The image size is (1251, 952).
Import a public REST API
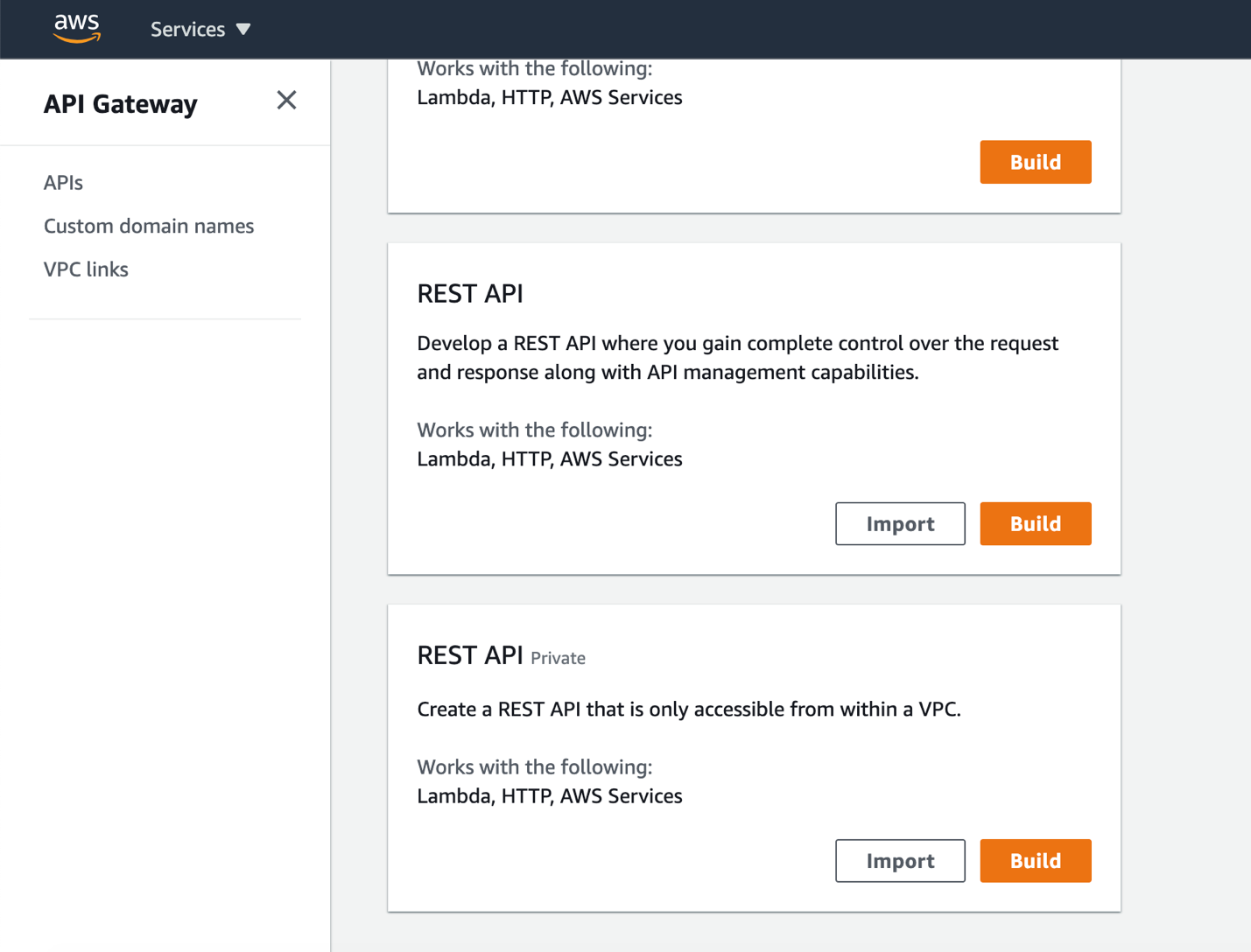(x=900, y=524)
